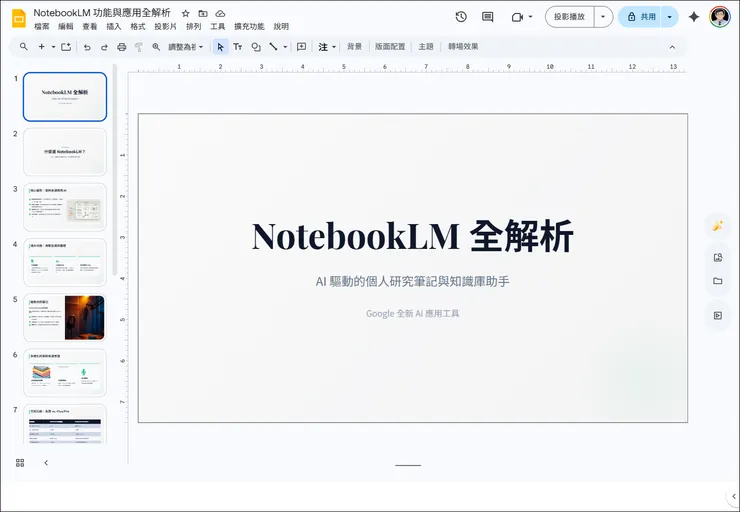Insert a text box with the Tt tool
740x512 pixels.
[238, 47]
